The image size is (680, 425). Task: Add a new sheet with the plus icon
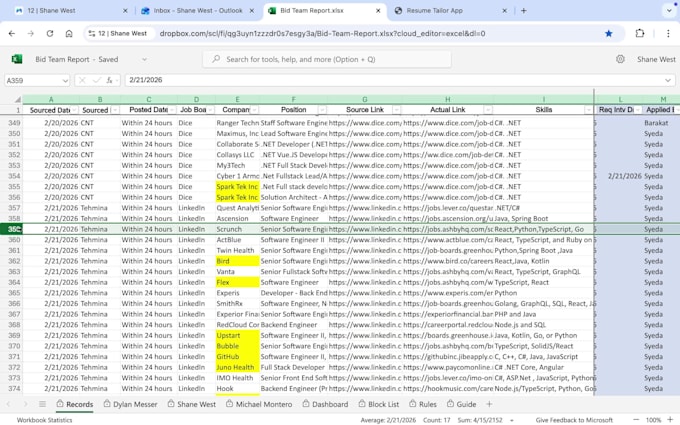point(489,404)
